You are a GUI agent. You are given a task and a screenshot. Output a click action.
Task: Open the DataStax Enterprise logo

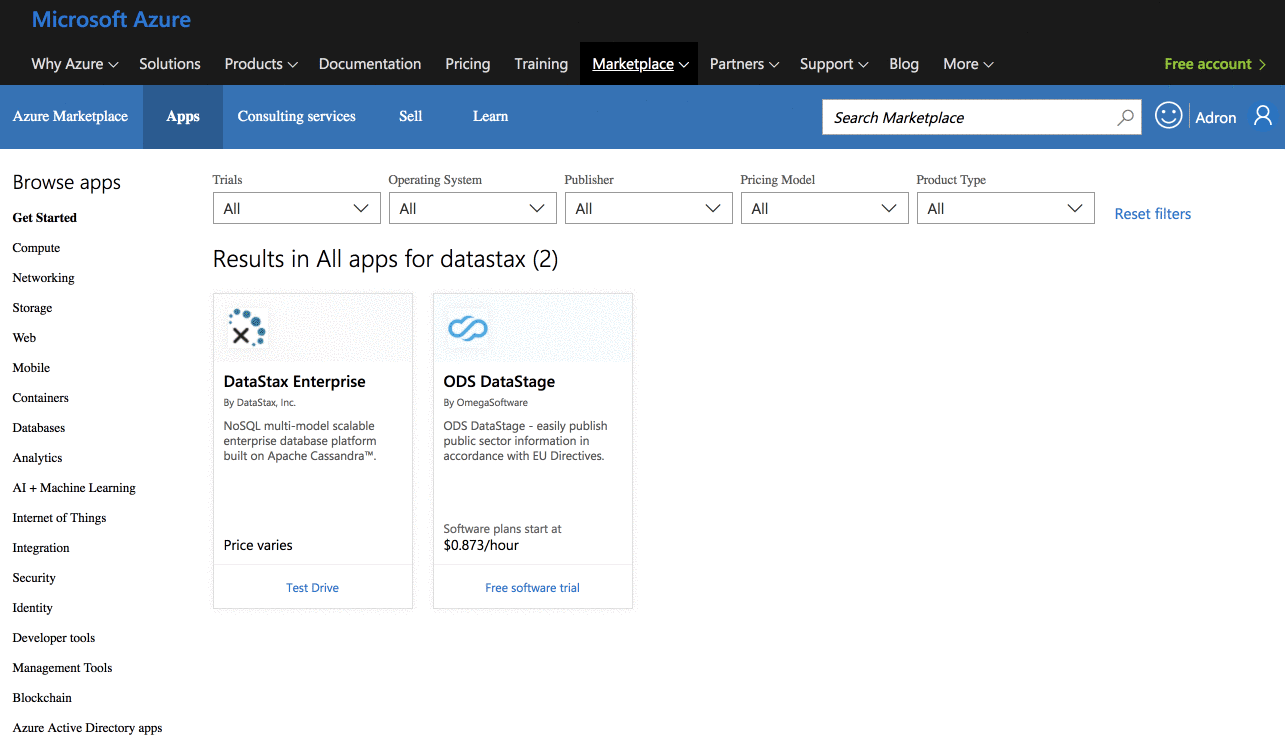coord(245,327)
